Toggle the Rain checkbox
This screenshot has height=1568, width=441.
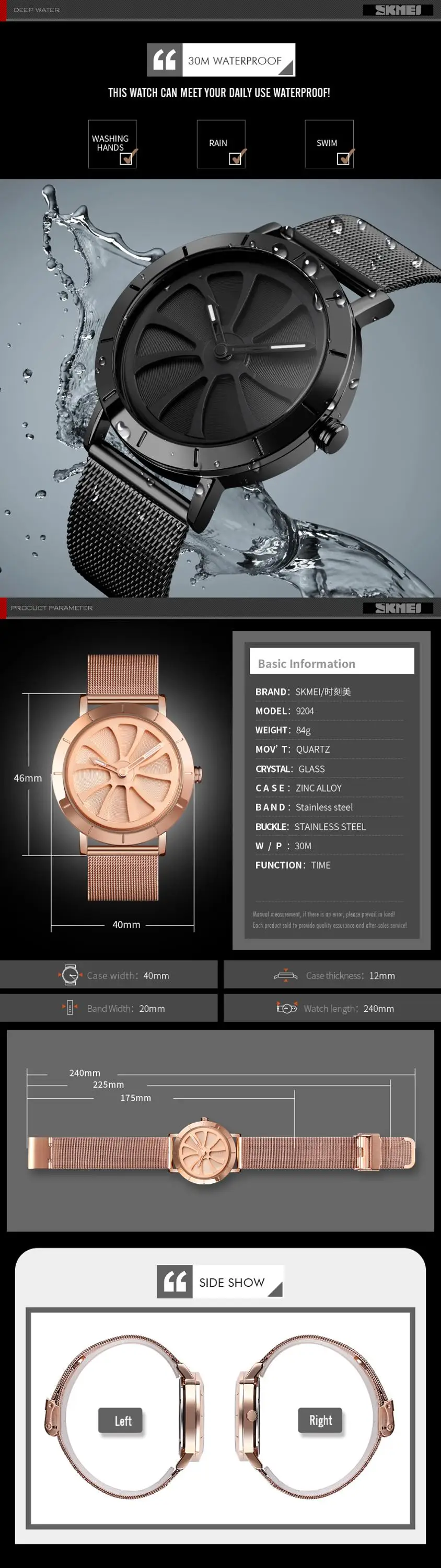click(x=236, y=158)
